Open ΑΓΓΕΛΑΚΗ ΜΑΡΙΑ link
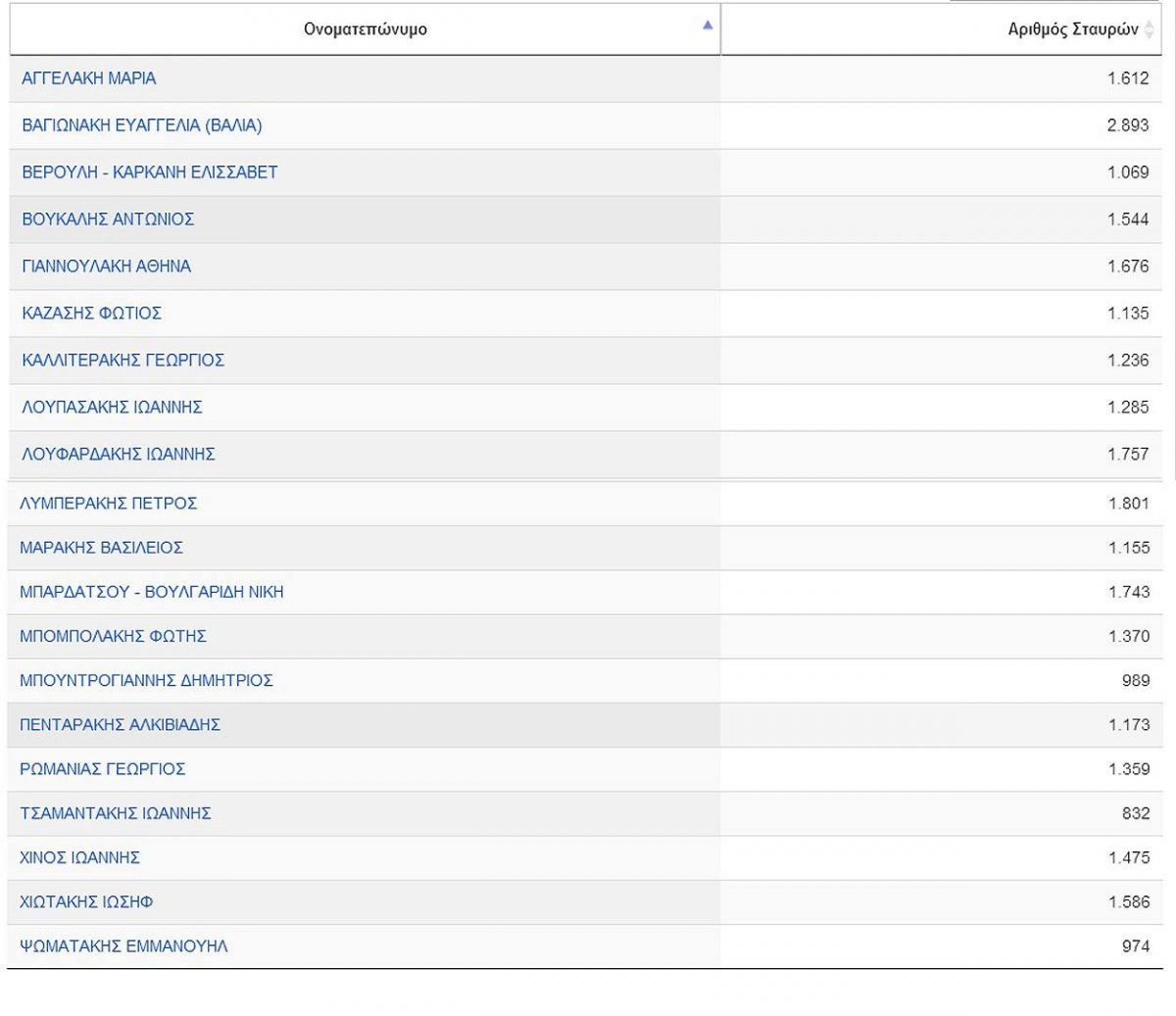This screenshot has height=1016, width=1176. point(89,78)
